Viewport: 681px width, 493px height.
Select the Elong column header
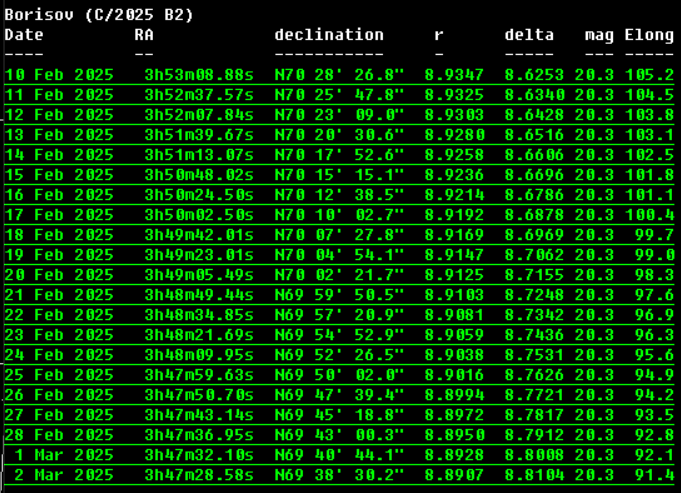click(x=649, y=35)
